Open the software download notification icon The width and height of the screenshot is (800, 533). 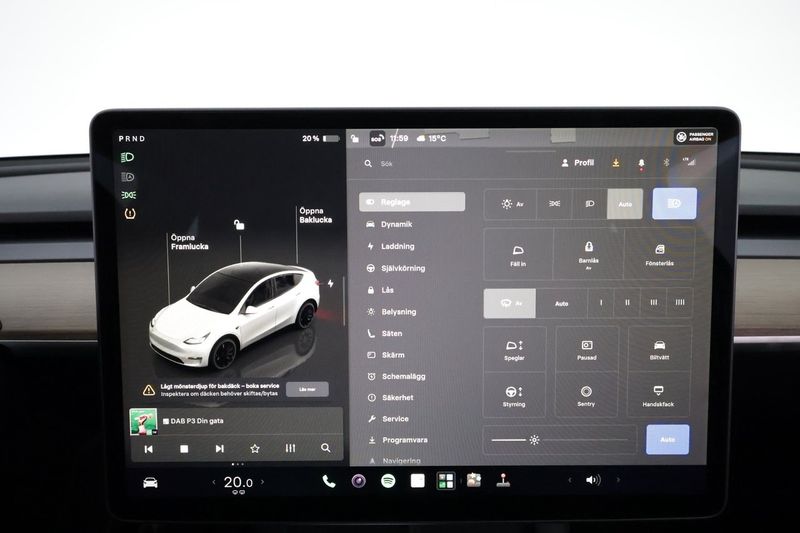point(616,163)
